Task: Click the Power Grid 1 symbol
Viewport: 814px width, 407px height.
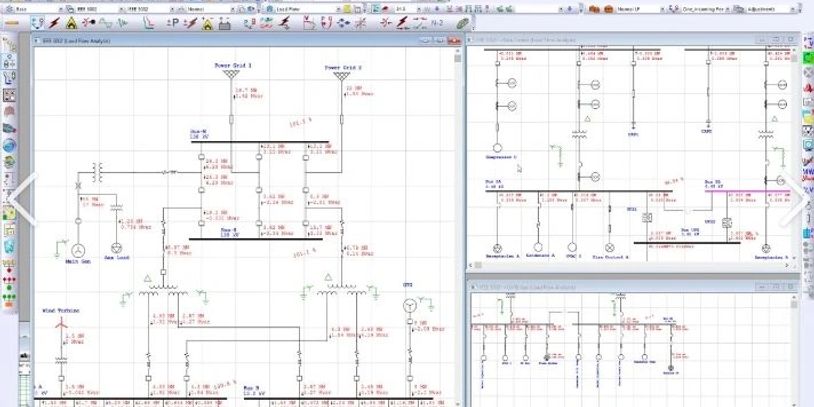Action: click(x=231, y=75)
